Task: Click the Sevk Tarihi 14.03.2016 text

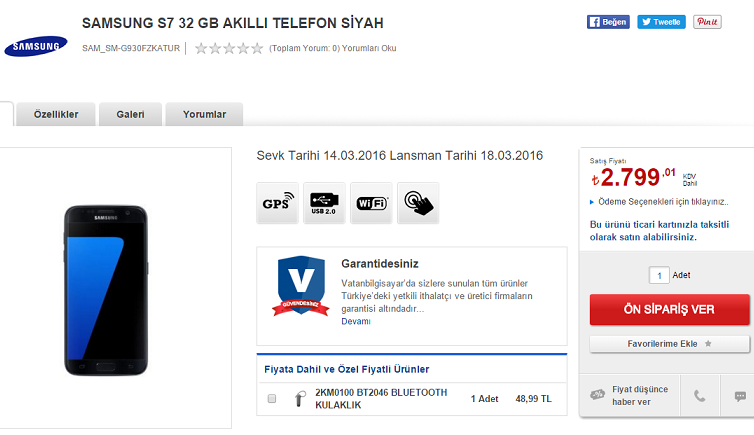Action: (321, 156)
